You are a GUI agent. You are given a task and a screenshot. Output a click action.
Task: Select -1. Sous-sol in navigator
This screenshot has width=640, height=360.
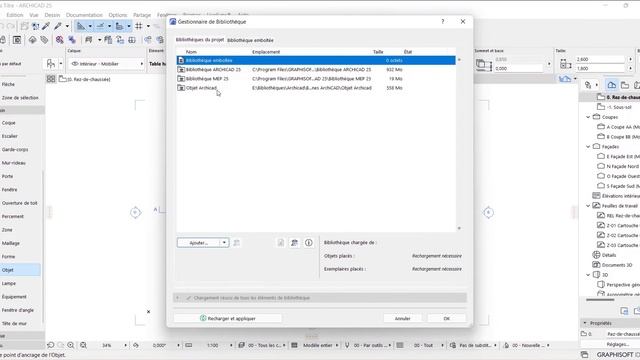point(619,107)
